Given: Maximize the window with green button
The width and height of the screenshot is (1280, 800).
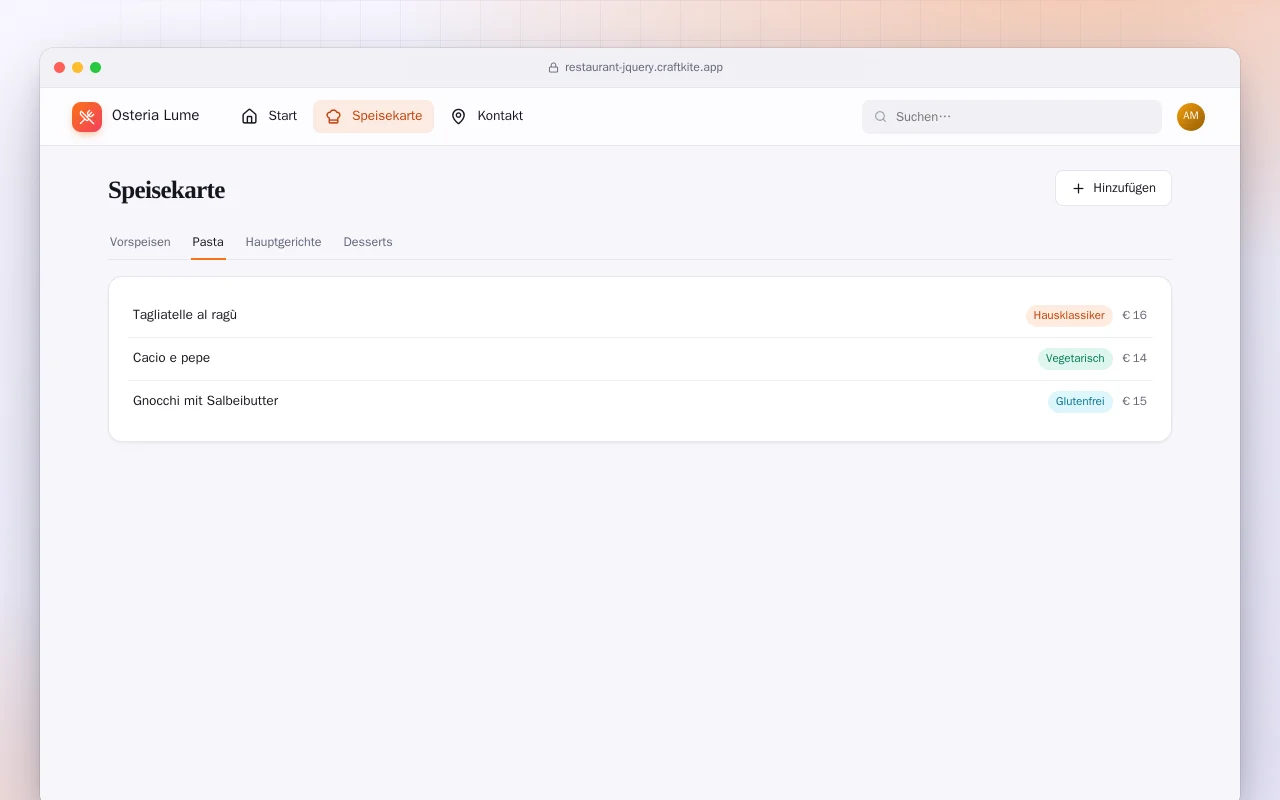Looking at the screenshot, I should [x=96, y=68].
